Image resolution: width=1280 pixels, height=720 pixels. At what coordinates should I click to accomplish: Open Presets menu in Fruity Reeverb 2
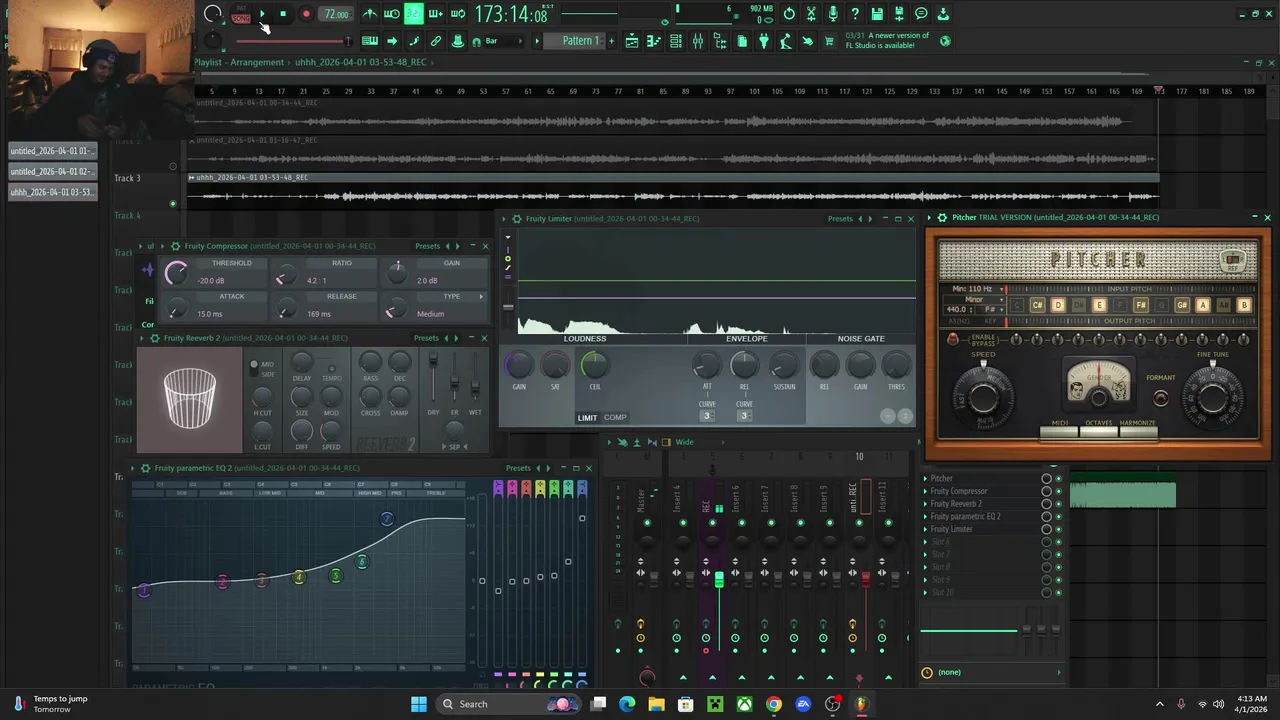[426, 338]
